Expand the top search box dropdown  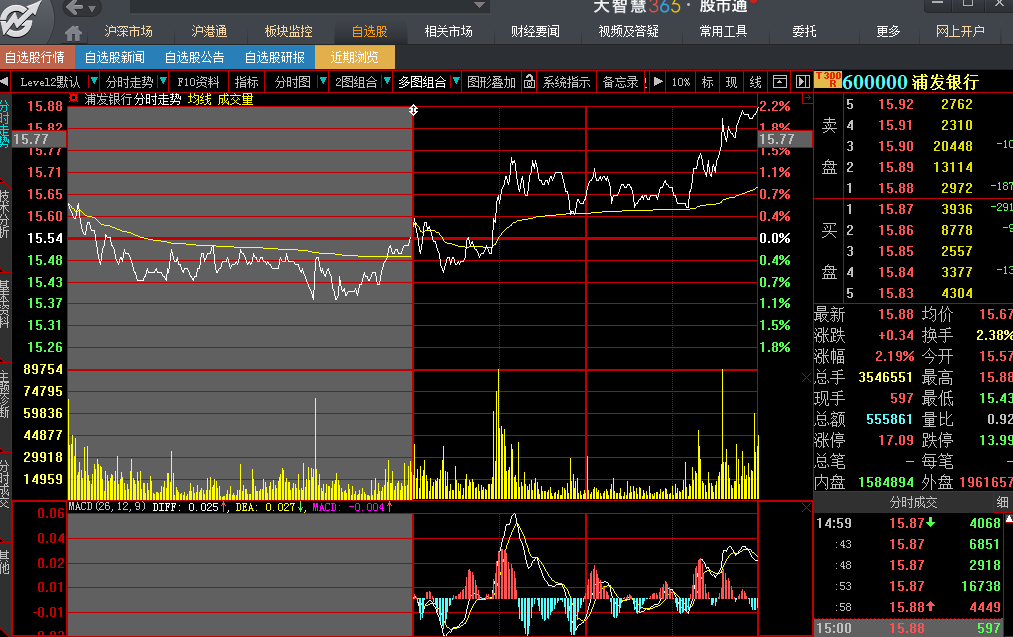click(479, 5)
